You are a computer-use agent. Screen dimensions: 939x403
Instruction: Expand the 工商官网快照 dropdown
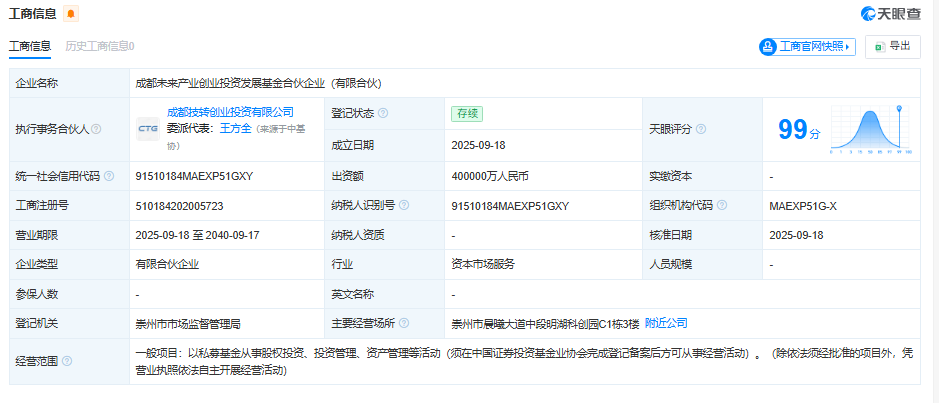click(807, 47)
